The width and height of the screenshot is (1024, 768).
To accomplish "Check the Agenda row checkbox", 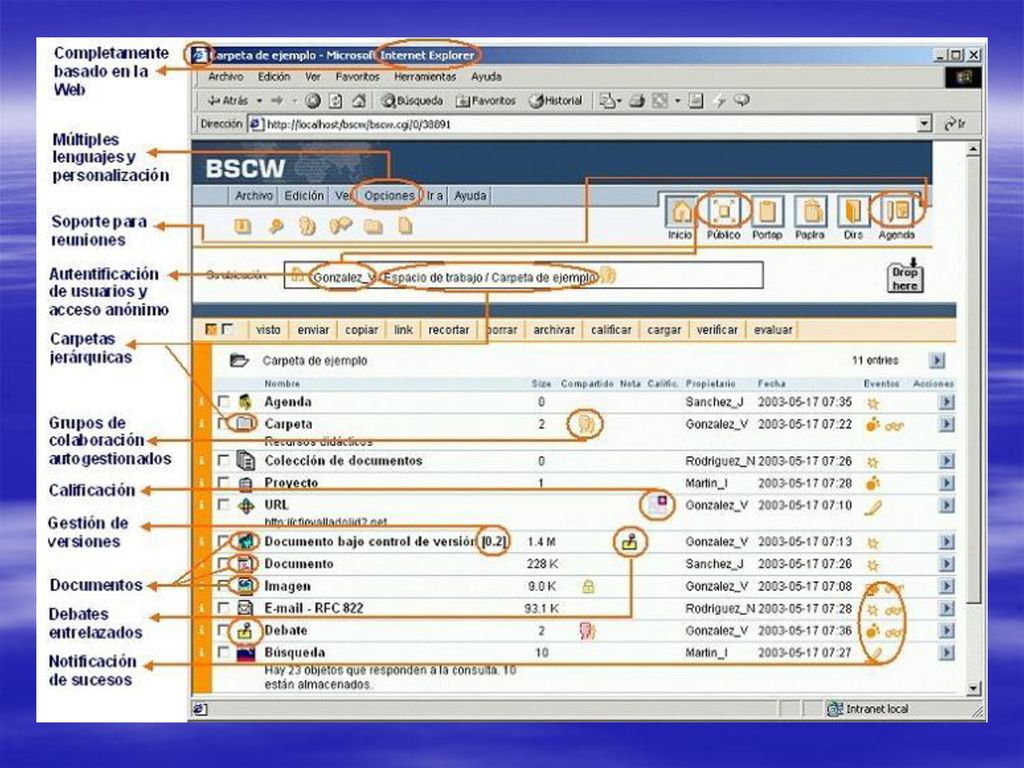I will (x=223, y=401).
